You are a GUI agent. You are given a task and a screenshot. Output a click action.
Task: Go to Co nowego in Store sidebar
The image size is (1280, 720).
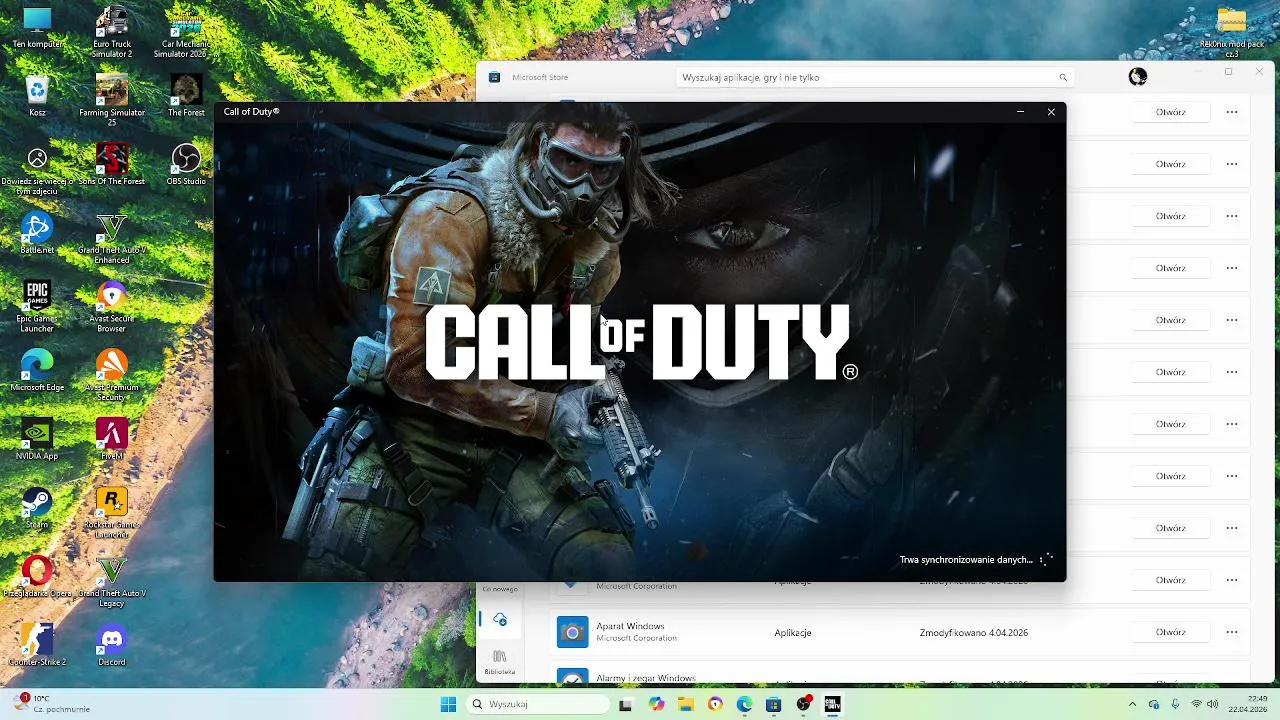pyautogui.click(x=500, y=589)
